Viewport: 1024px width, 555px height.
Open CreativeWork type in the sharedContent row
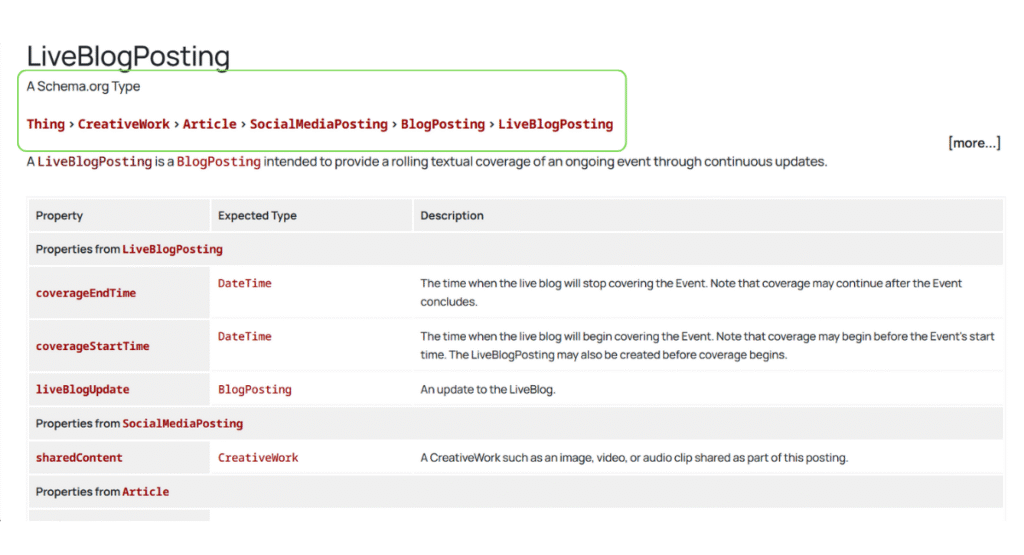click(x=258, y=458)
